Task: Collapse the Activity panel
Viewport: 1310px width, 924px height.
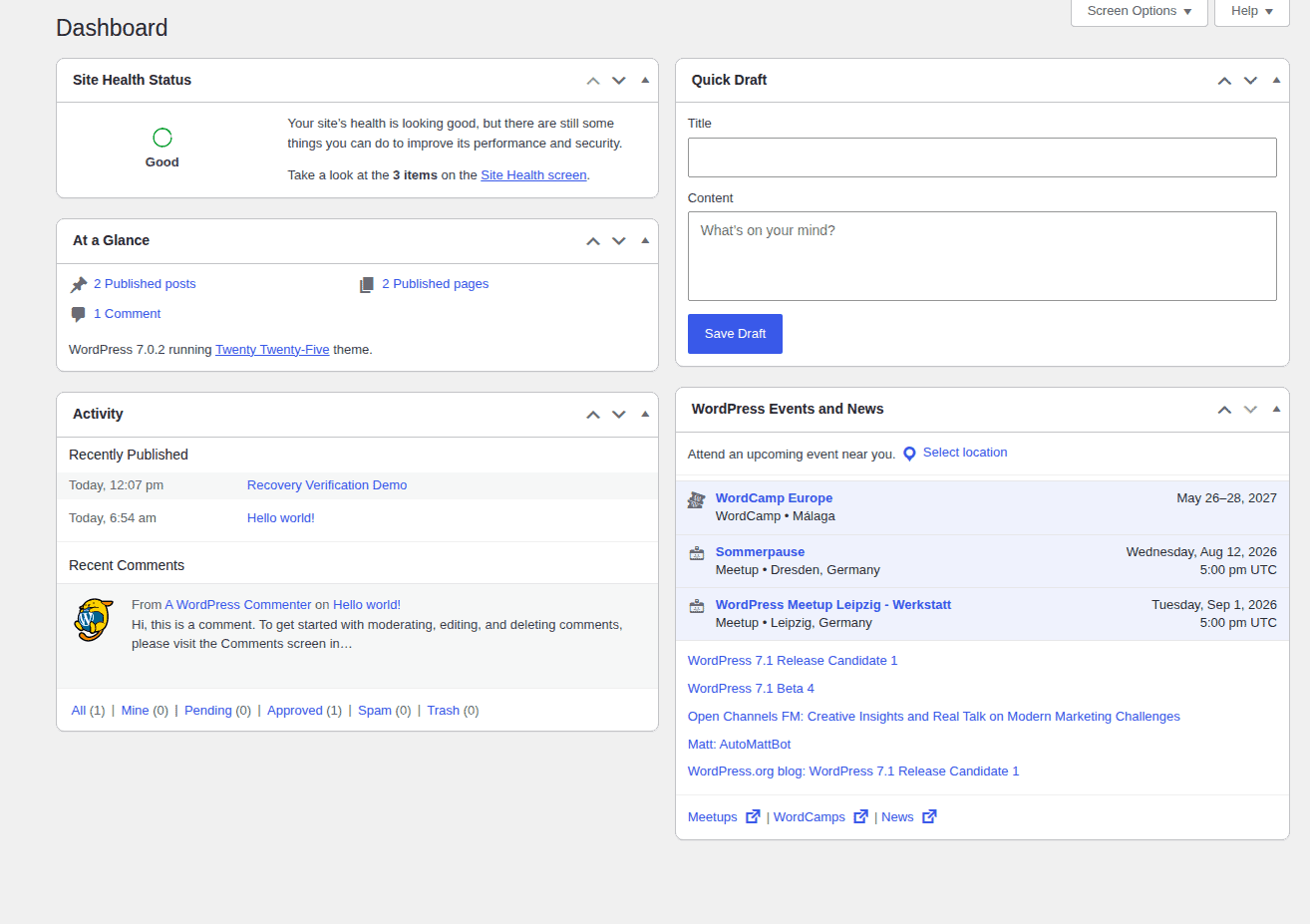Action: click(x=645, y=414)
